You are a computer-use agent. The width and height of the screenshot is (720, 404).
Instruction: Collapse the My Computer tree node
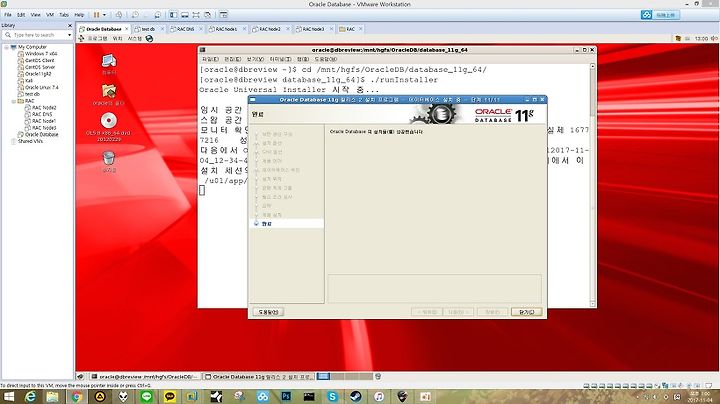[x=6, y=47]
